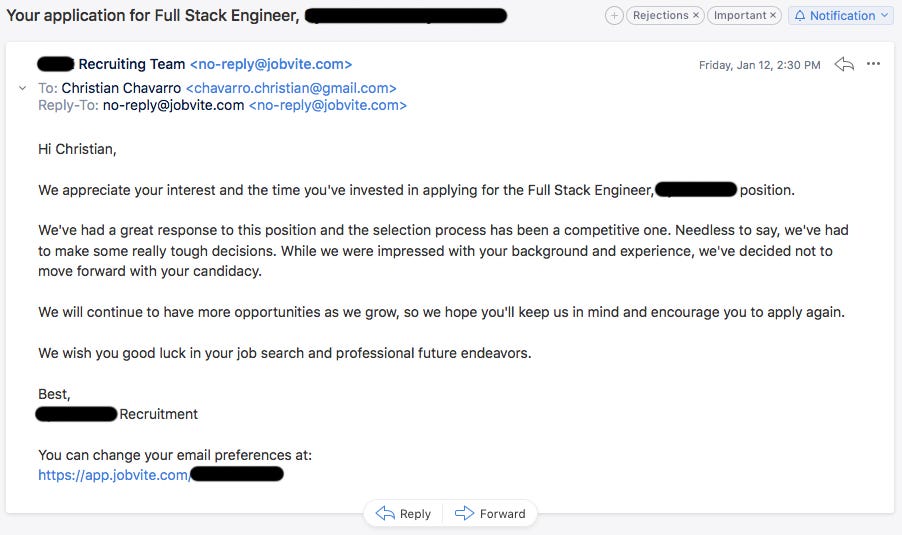The width and height of the screenshot is (902, 535).
Task: Click the Rejections label chip
Action: point(661,16)
